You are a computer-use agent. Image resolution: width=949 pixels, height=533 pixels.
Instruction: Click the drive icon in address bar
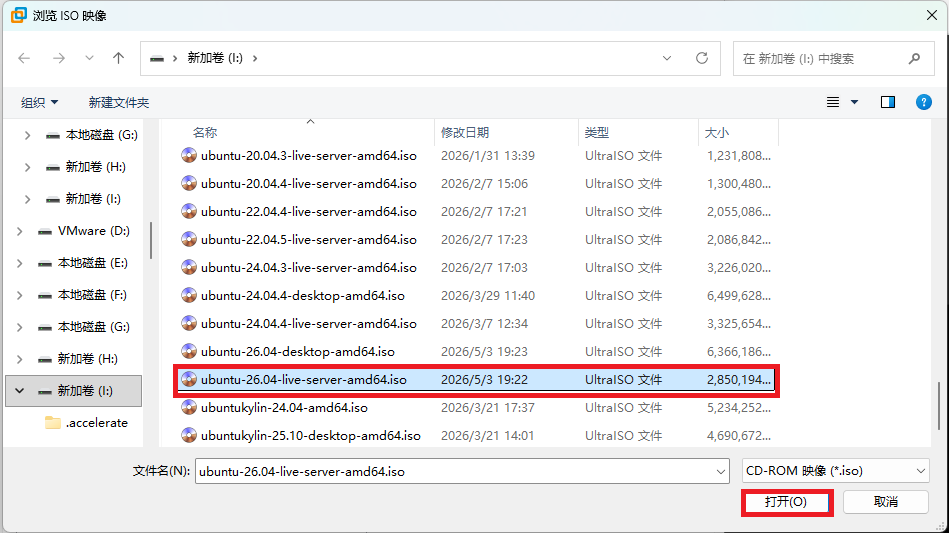(x=157, y=59)
